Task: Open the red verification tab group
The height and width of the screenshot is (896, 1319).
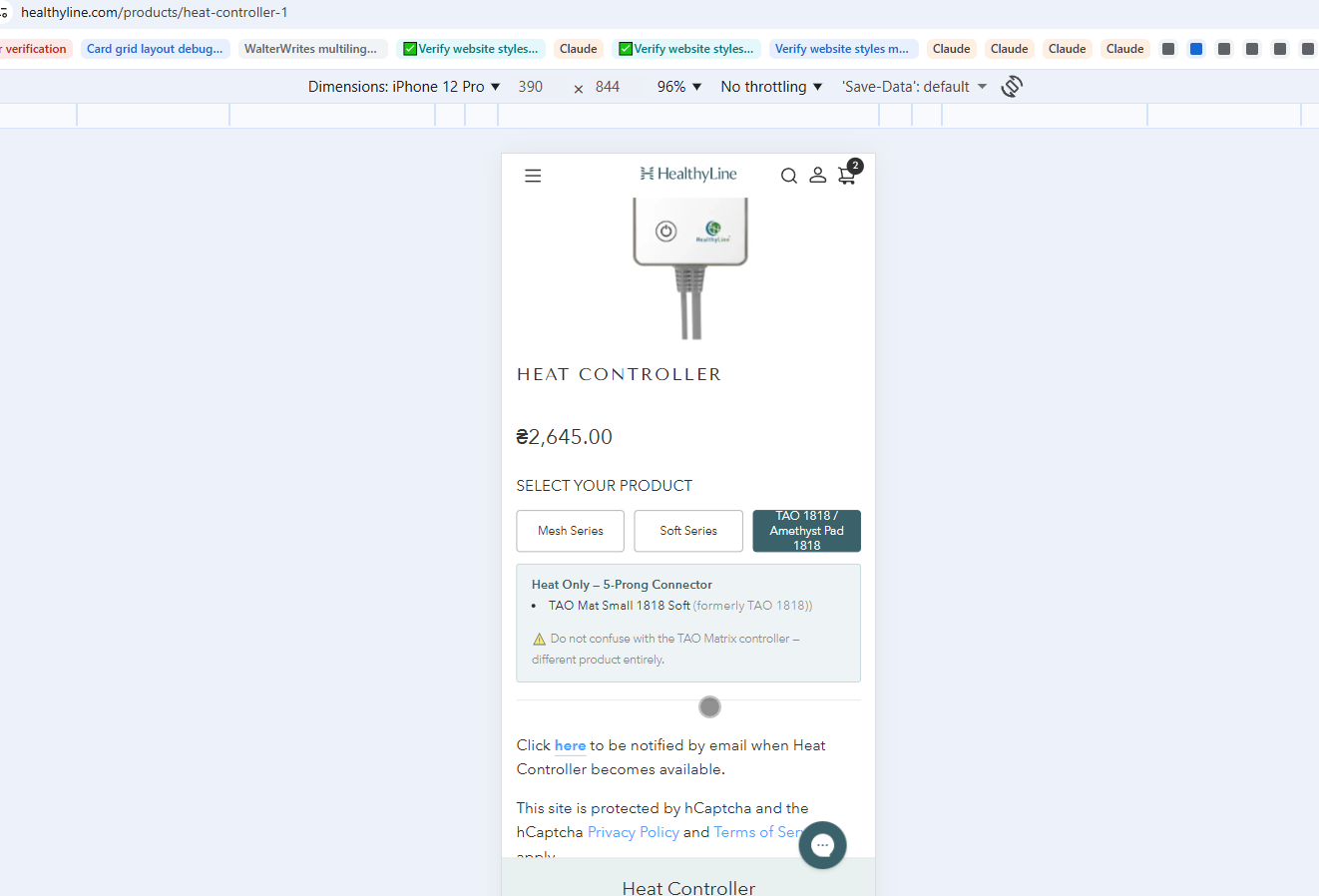Action: click(x=35, y=49)
